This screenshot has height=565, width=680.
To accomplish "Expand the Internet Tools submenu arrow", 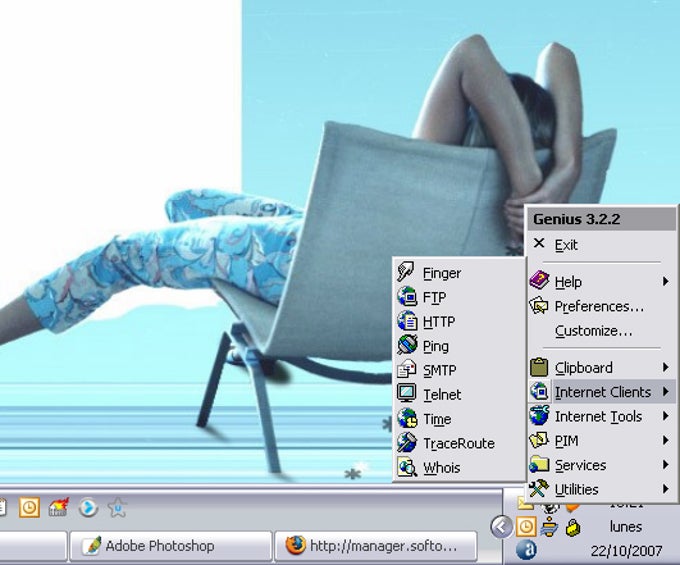I will coord(666,416).
